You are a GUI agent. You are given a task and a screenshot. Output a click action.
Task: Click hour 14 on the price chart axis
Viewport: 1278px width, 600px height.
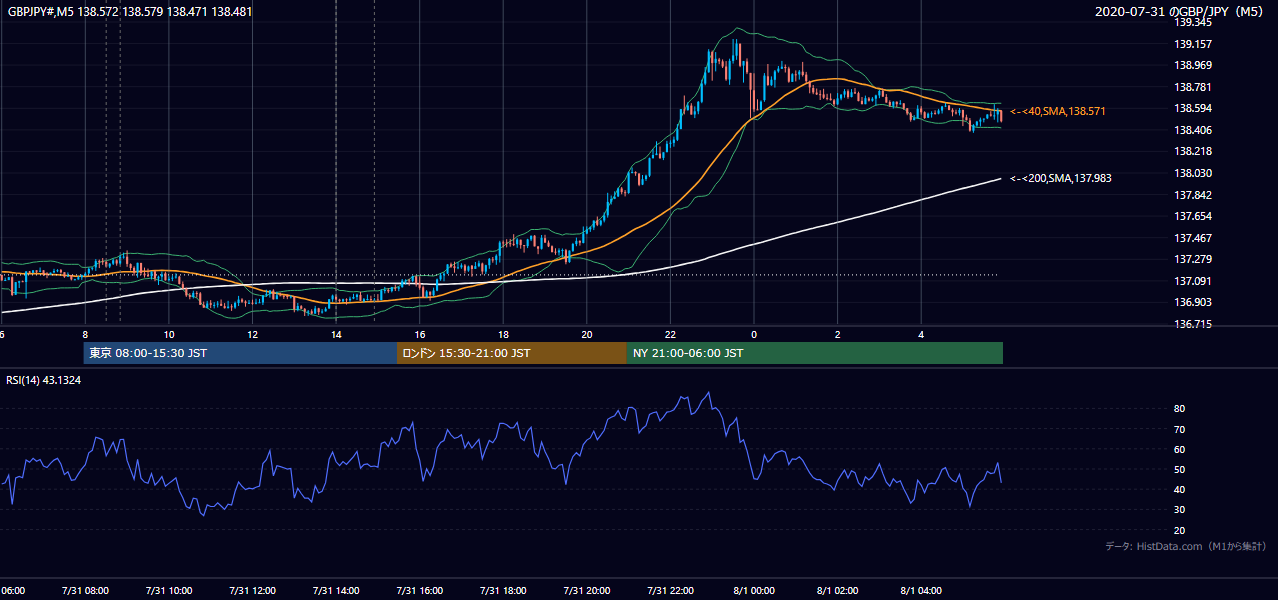(x=337, y=334)
